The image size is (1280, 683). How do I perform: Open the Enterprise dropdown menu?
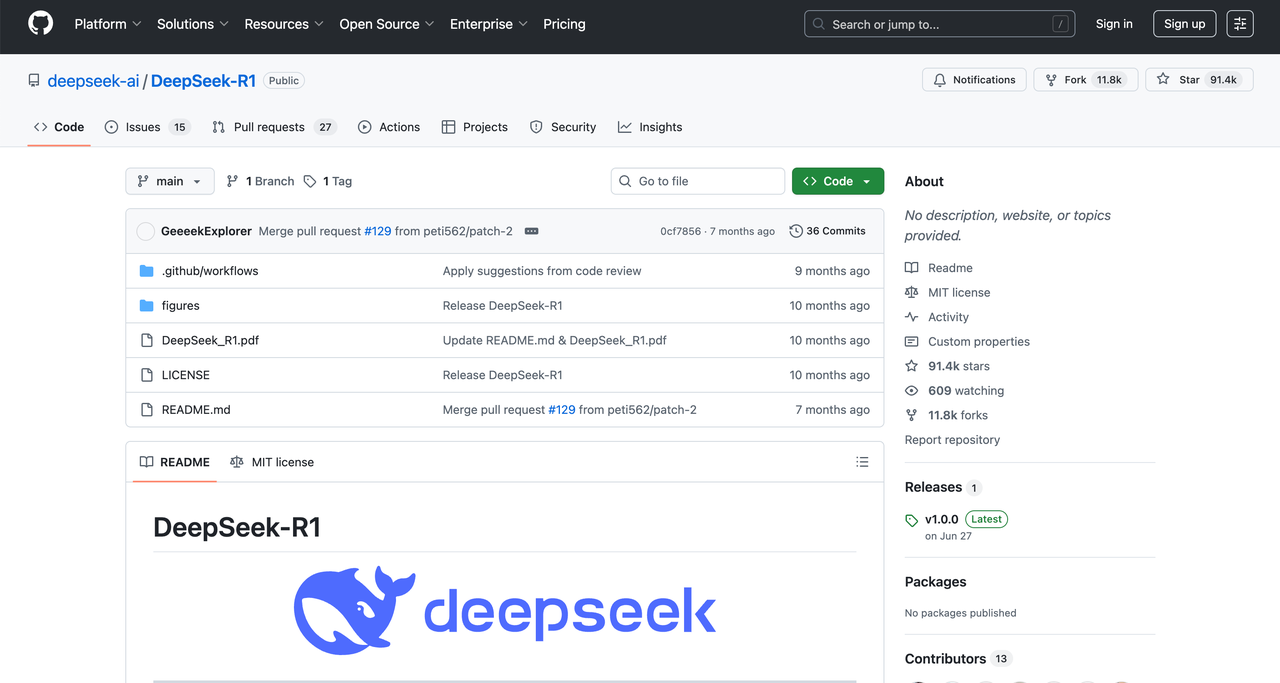coord(489,24)
